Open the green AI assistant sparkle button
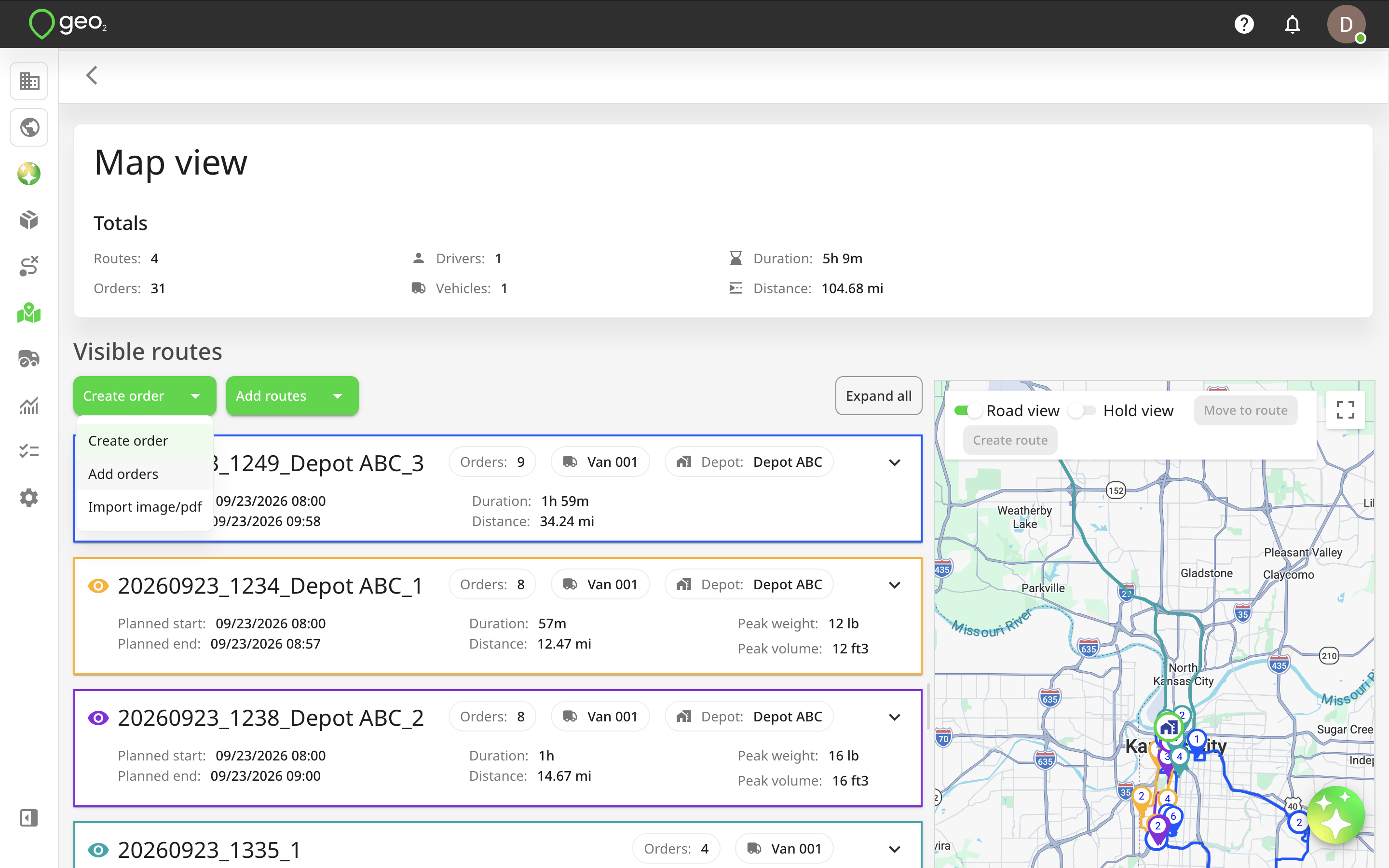This screenshot has height=868, width=1389. tap(1335, 814)
